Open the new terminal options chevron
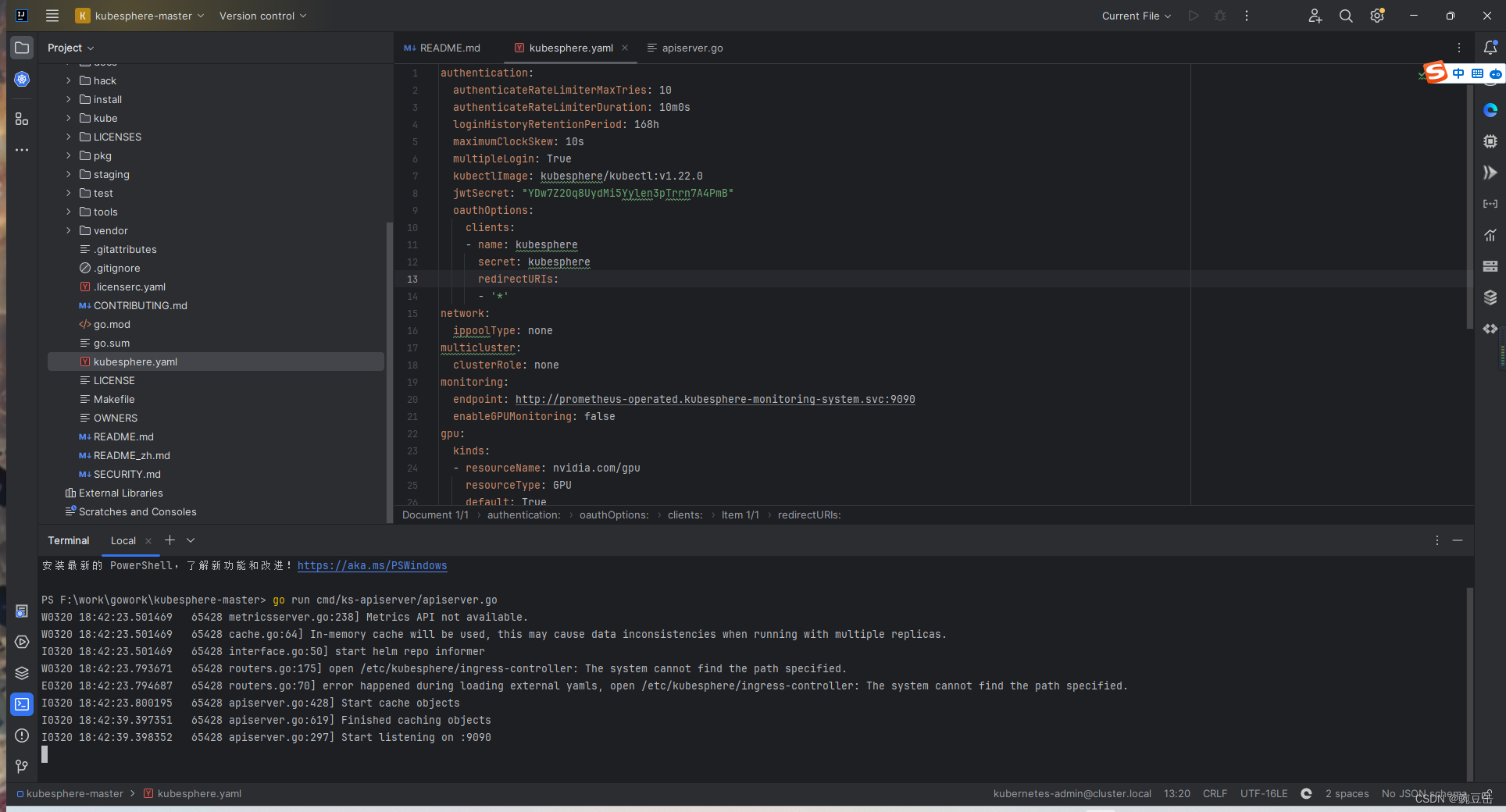The width and height of the screenshot is (1506, 812). [191, 540]
